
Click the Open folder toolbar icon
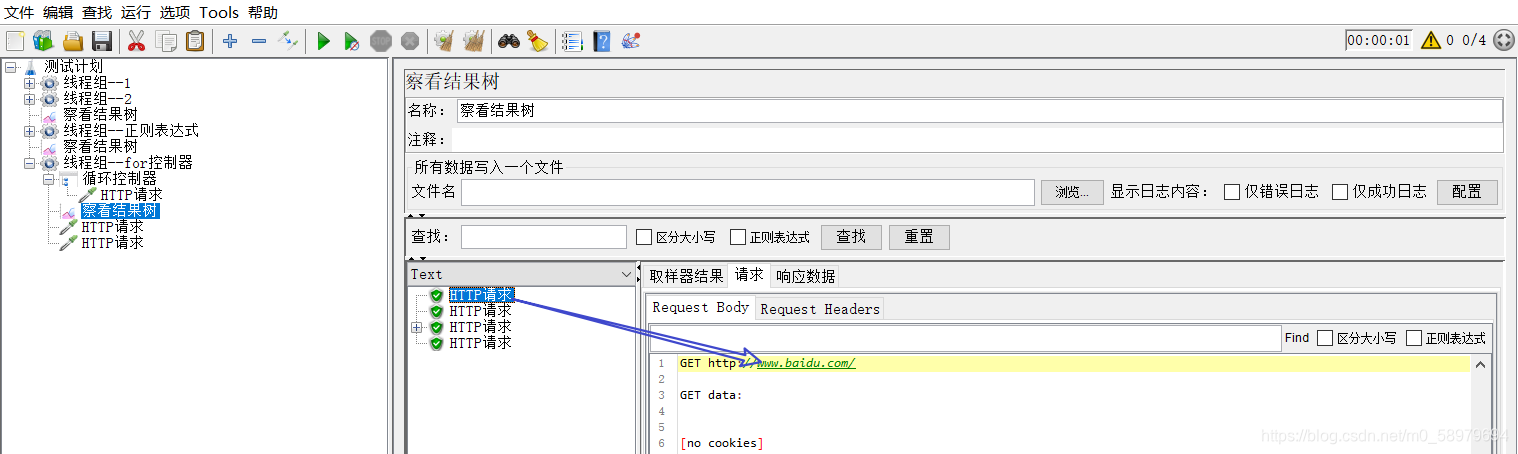(x=73, y=41)
